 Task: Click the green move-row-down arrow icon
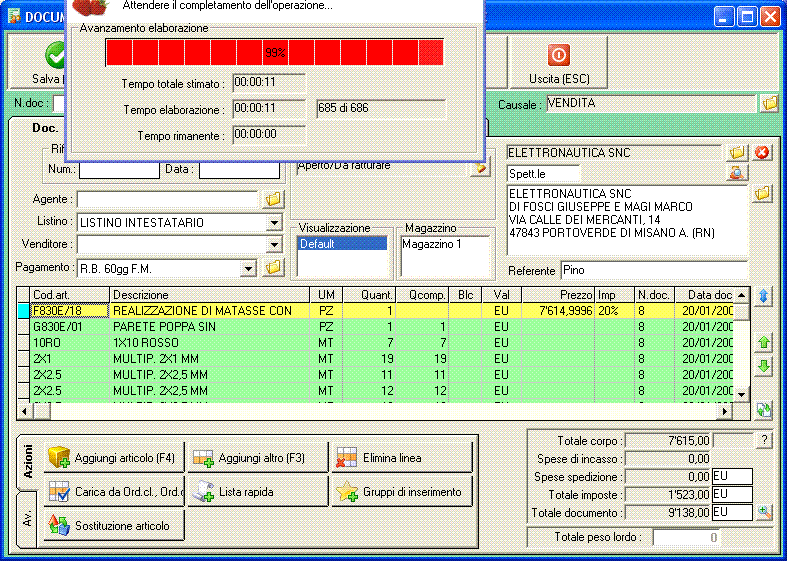coord(764,366)
